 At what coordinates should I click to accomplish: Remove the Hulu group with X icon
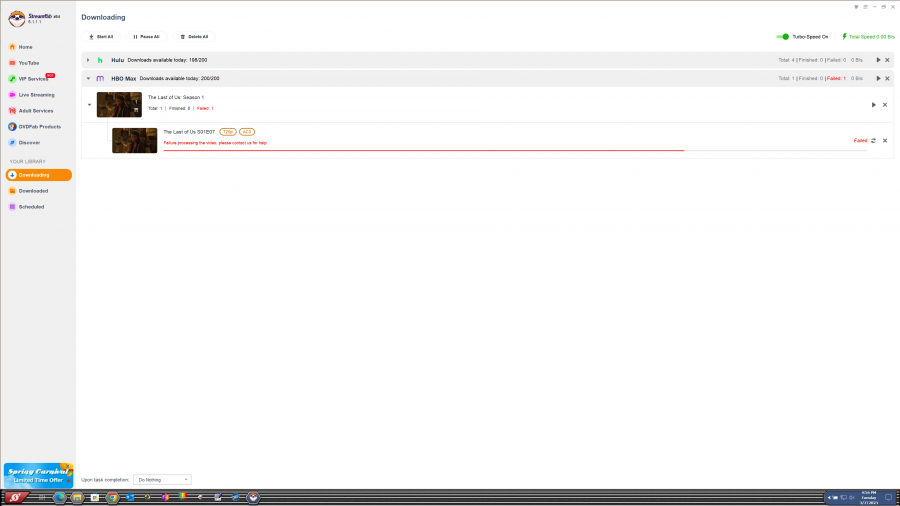(x=887, y=60)
